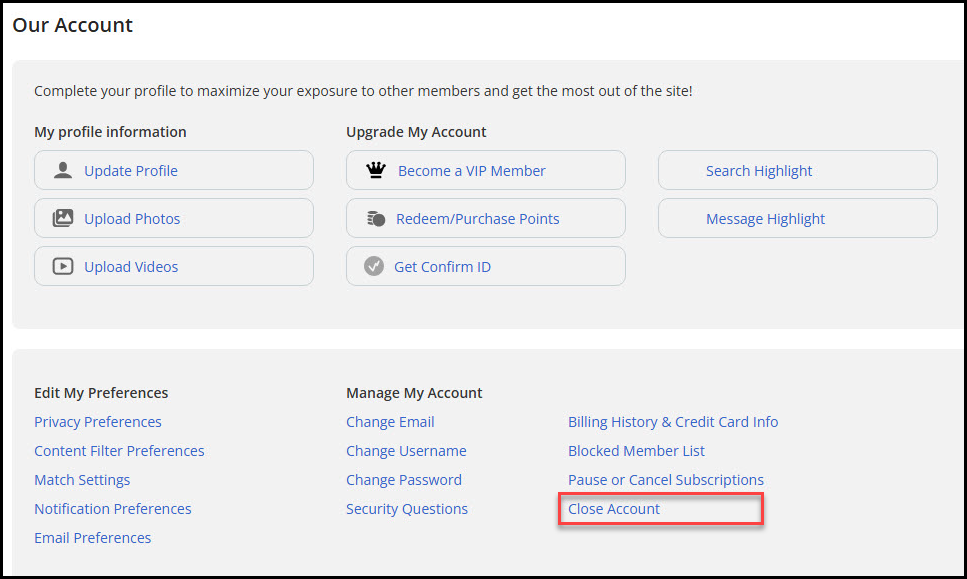Select the Change Password link
Viewport: 967px width, 579px height.
(x=403, y=480)
